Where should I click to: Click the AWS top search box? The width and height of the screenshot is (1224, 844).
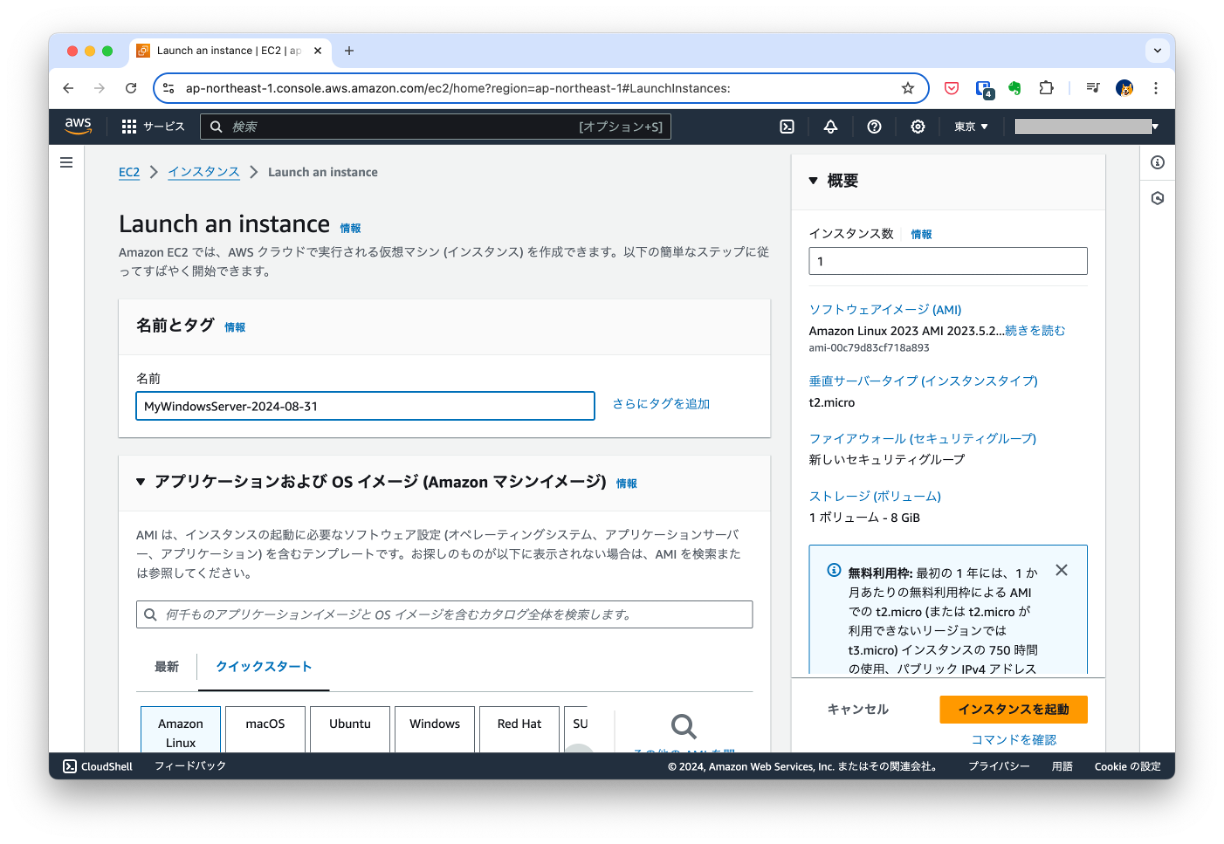[436, 127]
